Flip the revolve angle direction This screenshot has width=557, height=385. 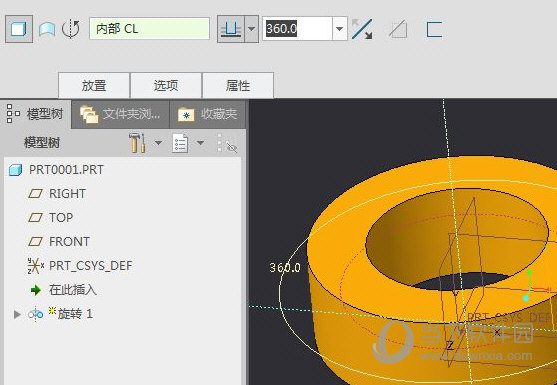(x=362, y=29)
